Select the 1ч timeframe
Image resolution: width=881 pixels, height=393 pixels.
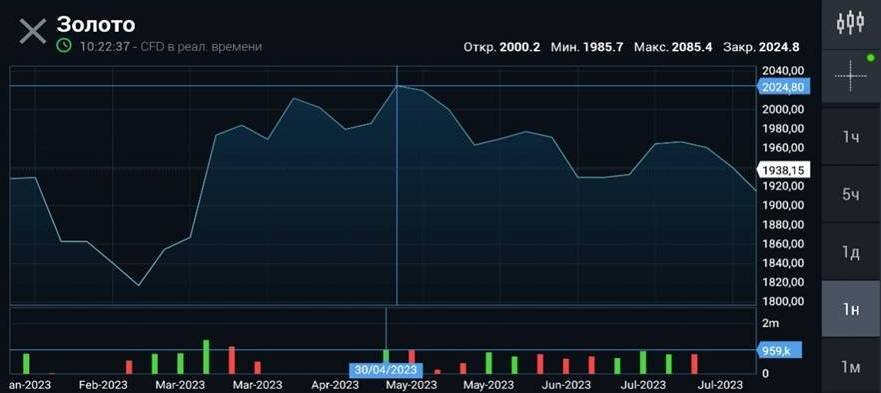[851, 137]
